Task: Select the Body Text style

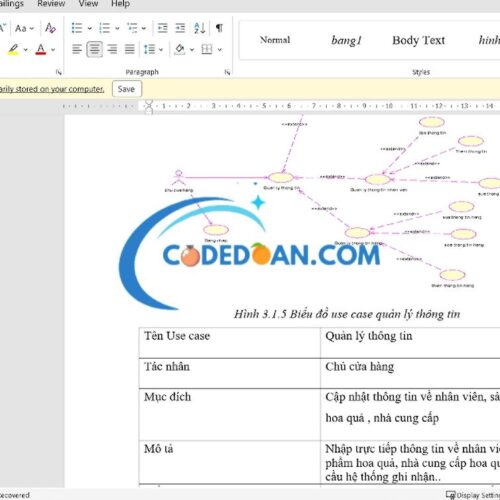Action: pyautogui.click(x=418, y=40)
